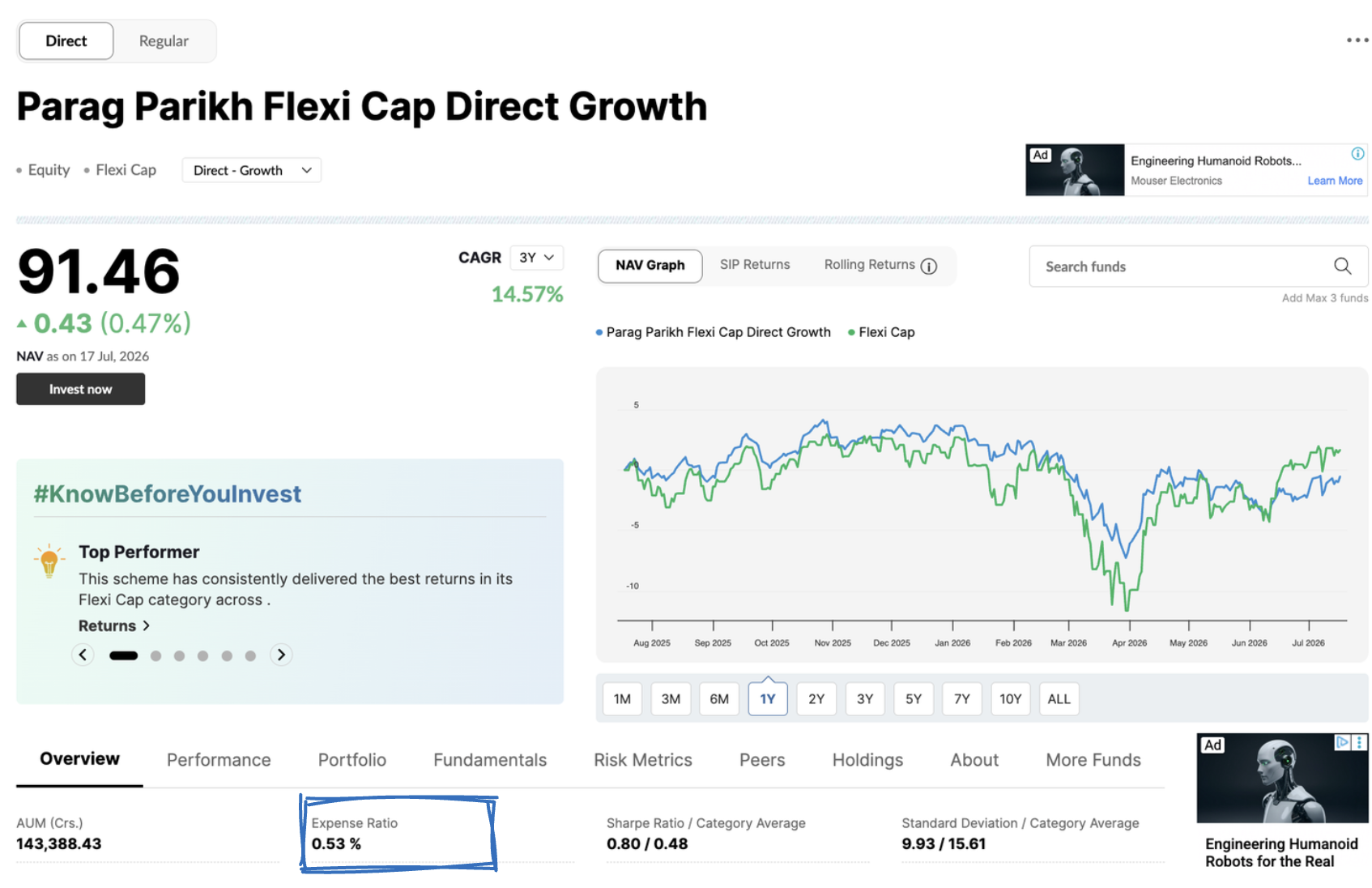Toggle Parag Parikh Flexi Cap legend entry
The width and height of the screenshot is (1372, 888).
[x=714, y=332]
